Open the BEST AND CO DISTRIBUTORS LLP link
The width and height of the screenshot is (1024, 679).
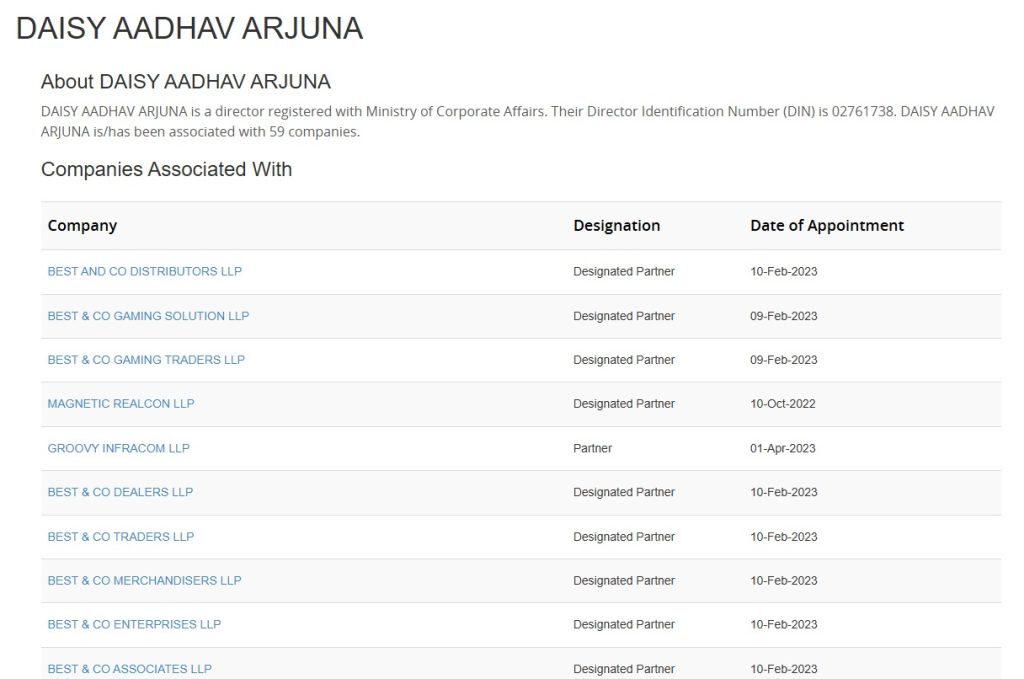coord(144,271)
